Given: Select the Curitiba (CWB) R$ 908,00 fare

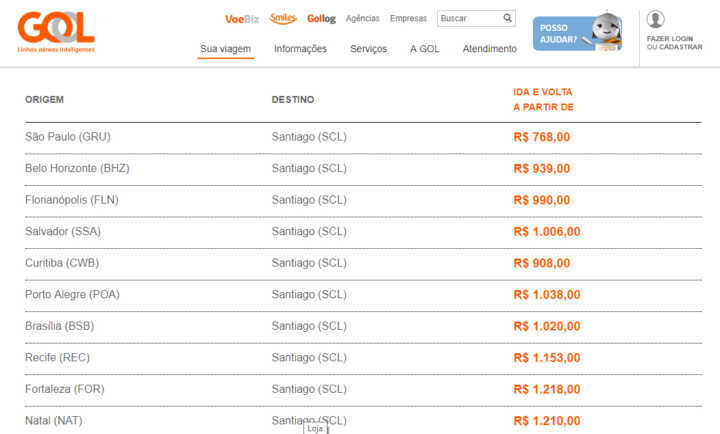Looking at the screenshot, I should point(542,263).
